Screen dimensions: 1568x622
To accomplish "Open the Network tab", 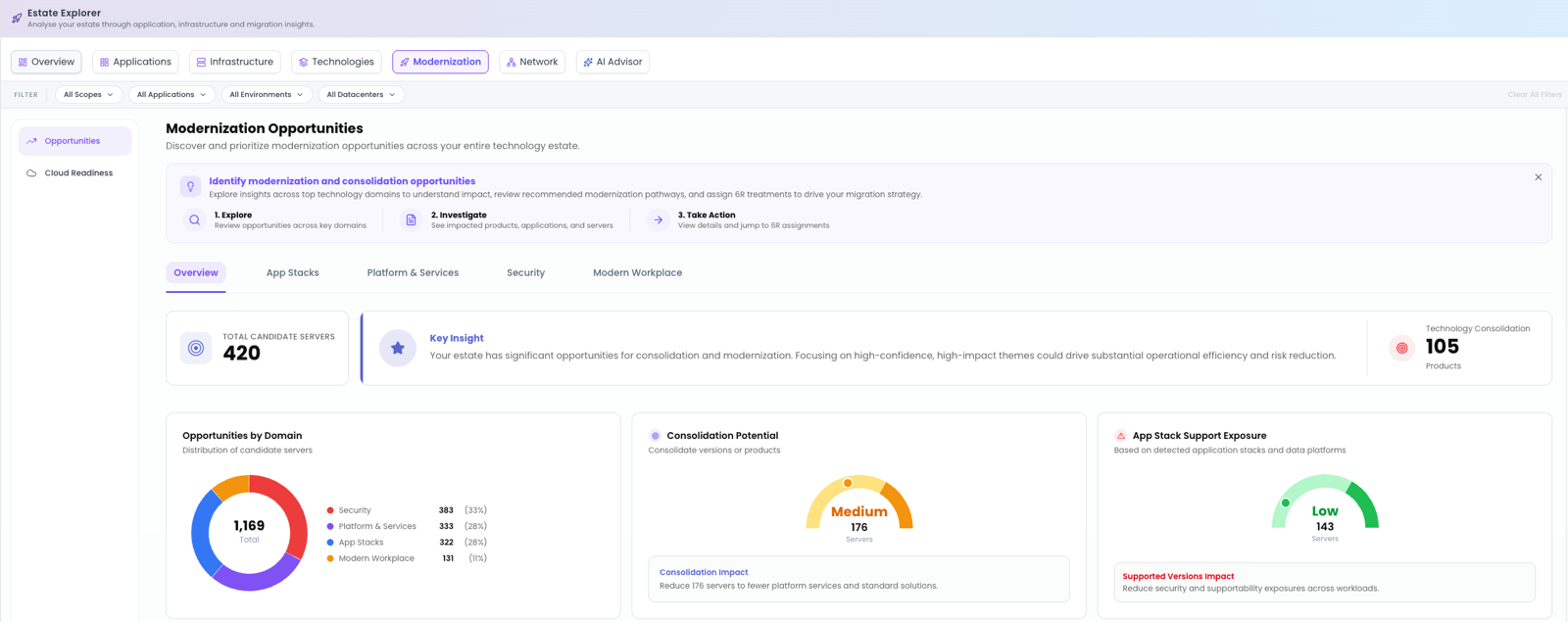I will click(x=532, y=62).
